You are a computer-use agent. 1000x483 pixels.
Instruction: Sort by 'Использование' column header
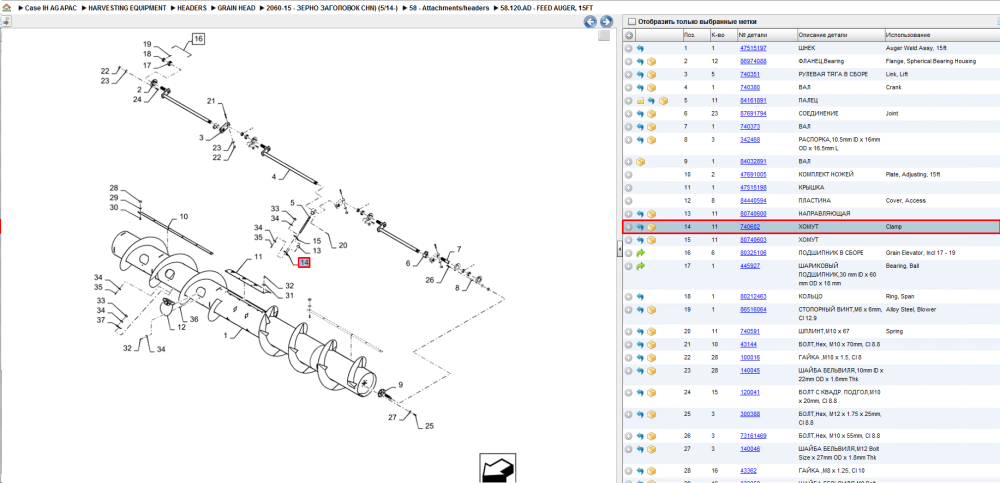pos(941,35)
